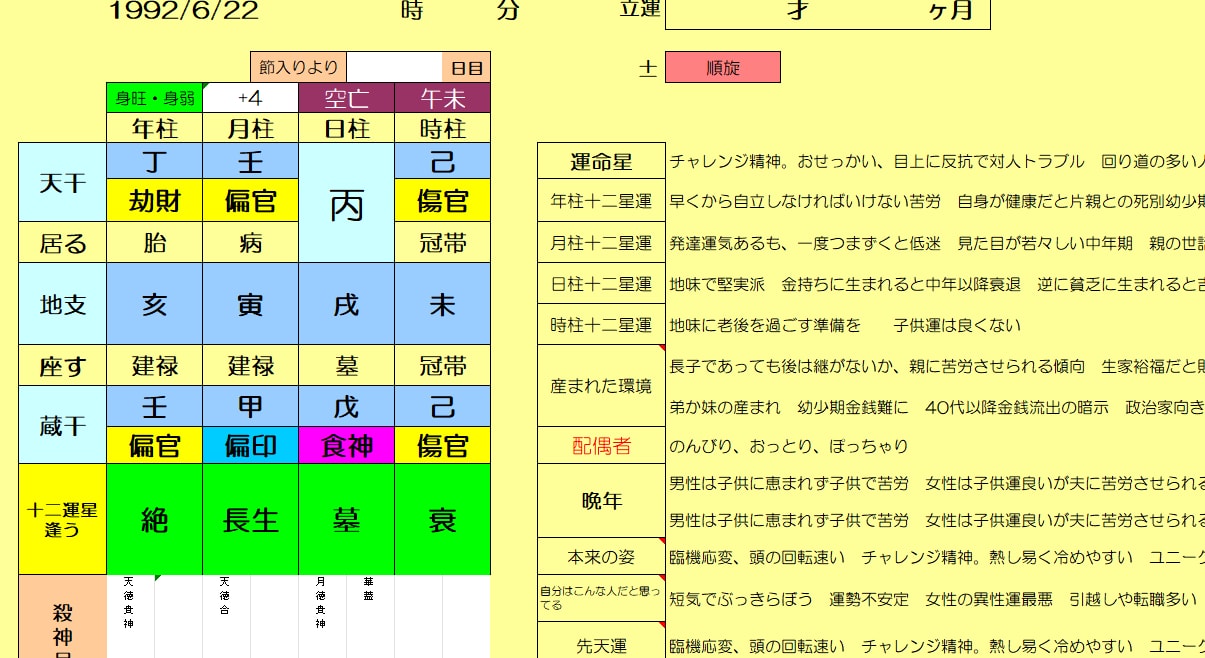Image resolution: width=1205 pixels, height=658 pixels.
Task: Click the yellow 十二運星逢う label cell
Action: click(x=62, y=519)
